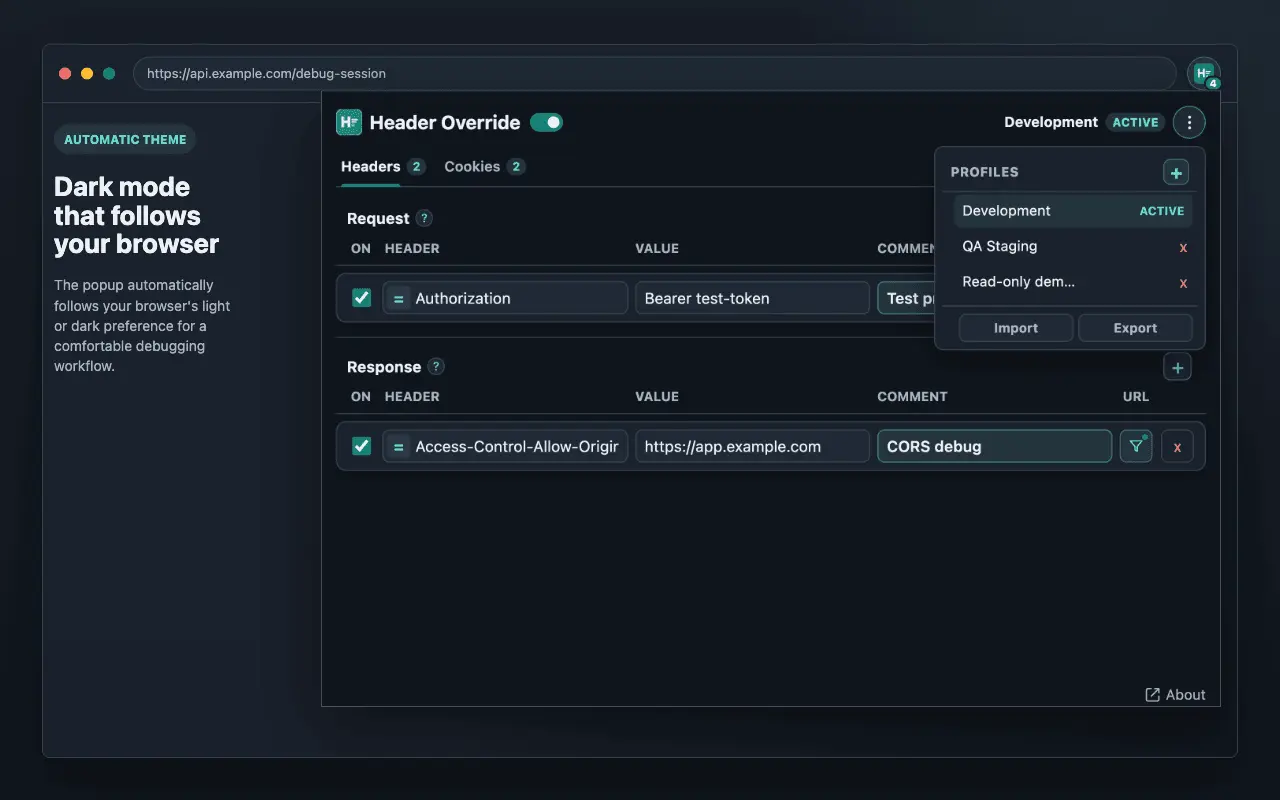Open the operation selector for Access-Control-Allow-Origin
The width and height of the screenshot is (1280, 800).
tap(398, 446)
